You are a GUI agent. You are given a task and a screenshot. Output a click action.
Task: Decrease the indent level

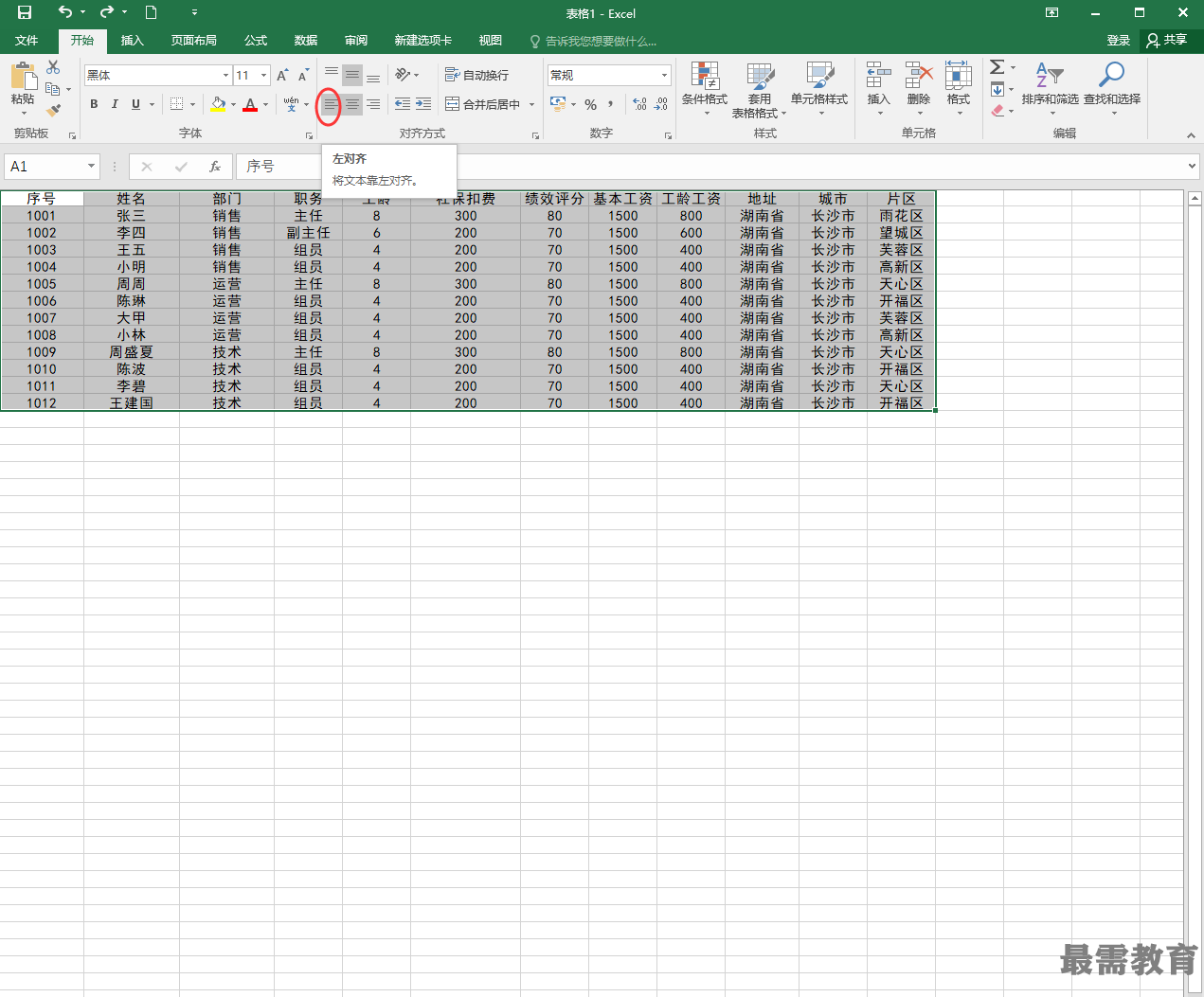pyautogui.click(x=403, y=104)
